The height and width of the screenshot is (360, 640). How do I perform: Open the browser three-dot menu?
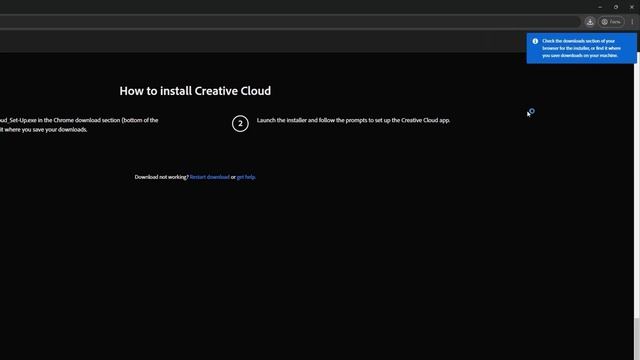[632, 22]
